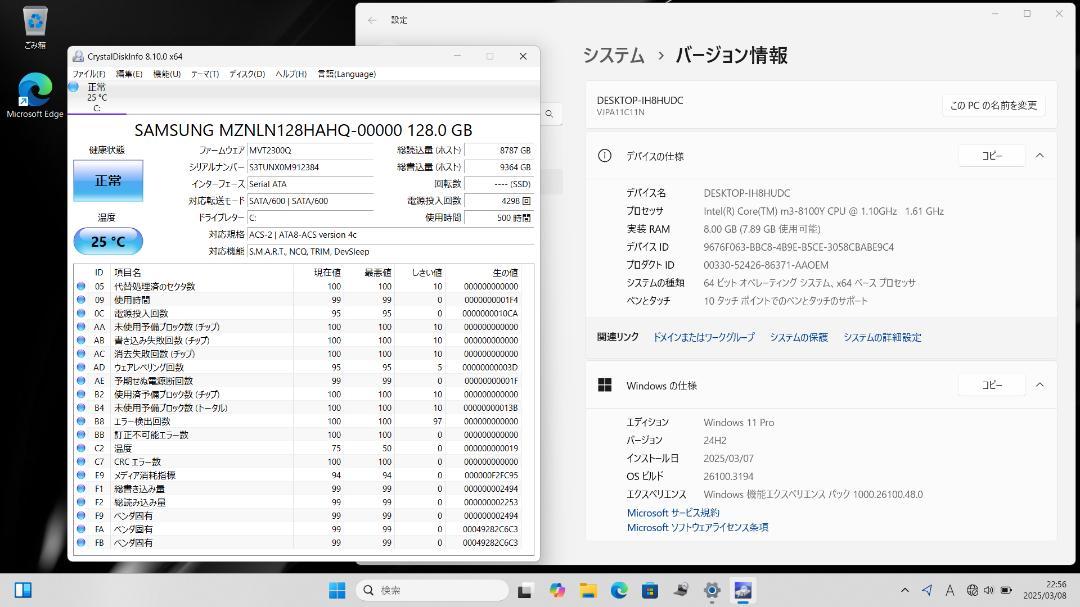
Task: Collapse the Windows の仕様 section
Action: 1040,385
